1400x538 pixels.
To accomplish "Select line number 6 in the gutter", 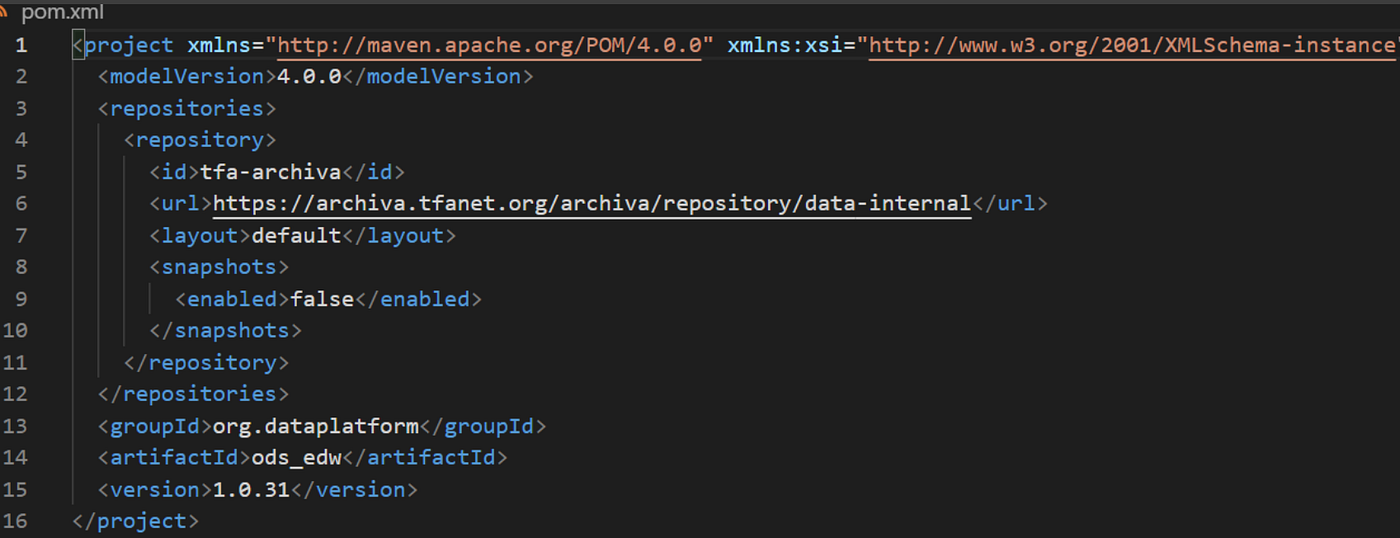I will [22, 204].
